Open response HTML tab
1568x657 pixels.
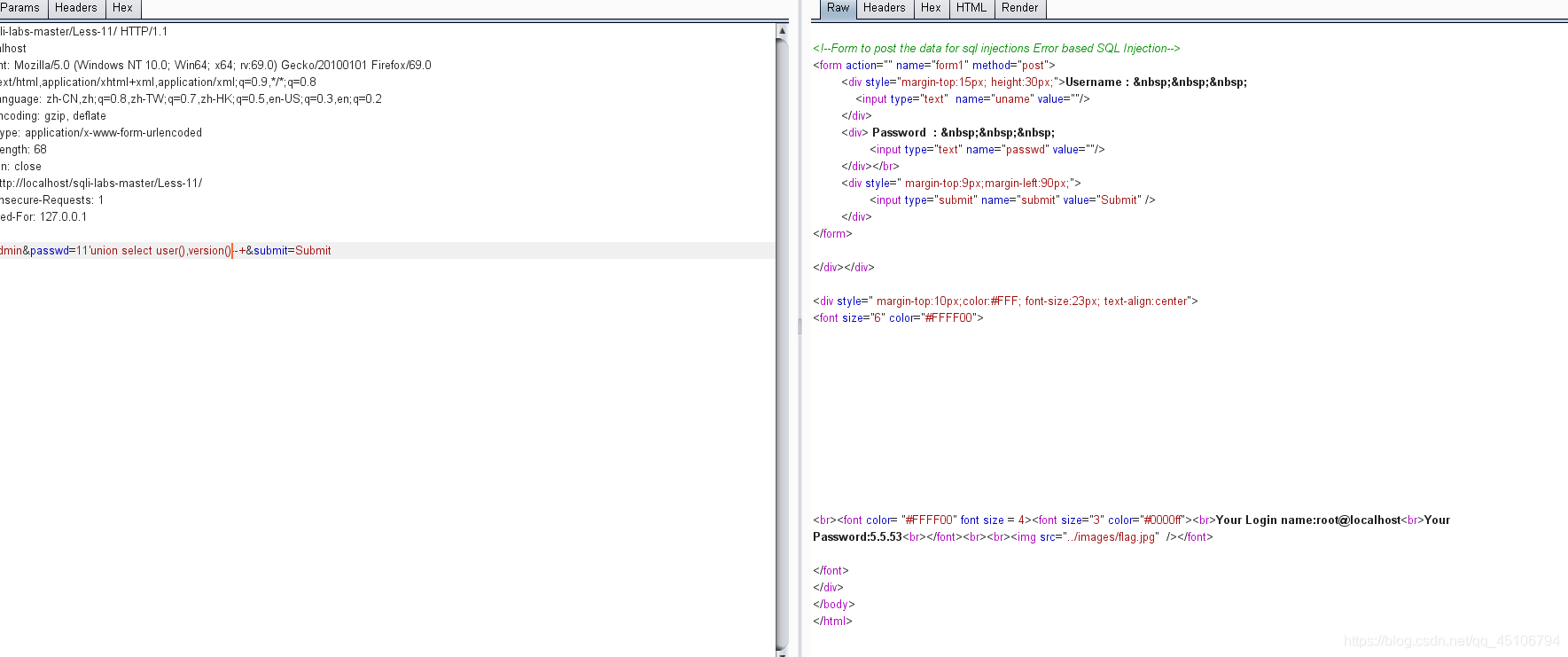(x=971, y=8)
